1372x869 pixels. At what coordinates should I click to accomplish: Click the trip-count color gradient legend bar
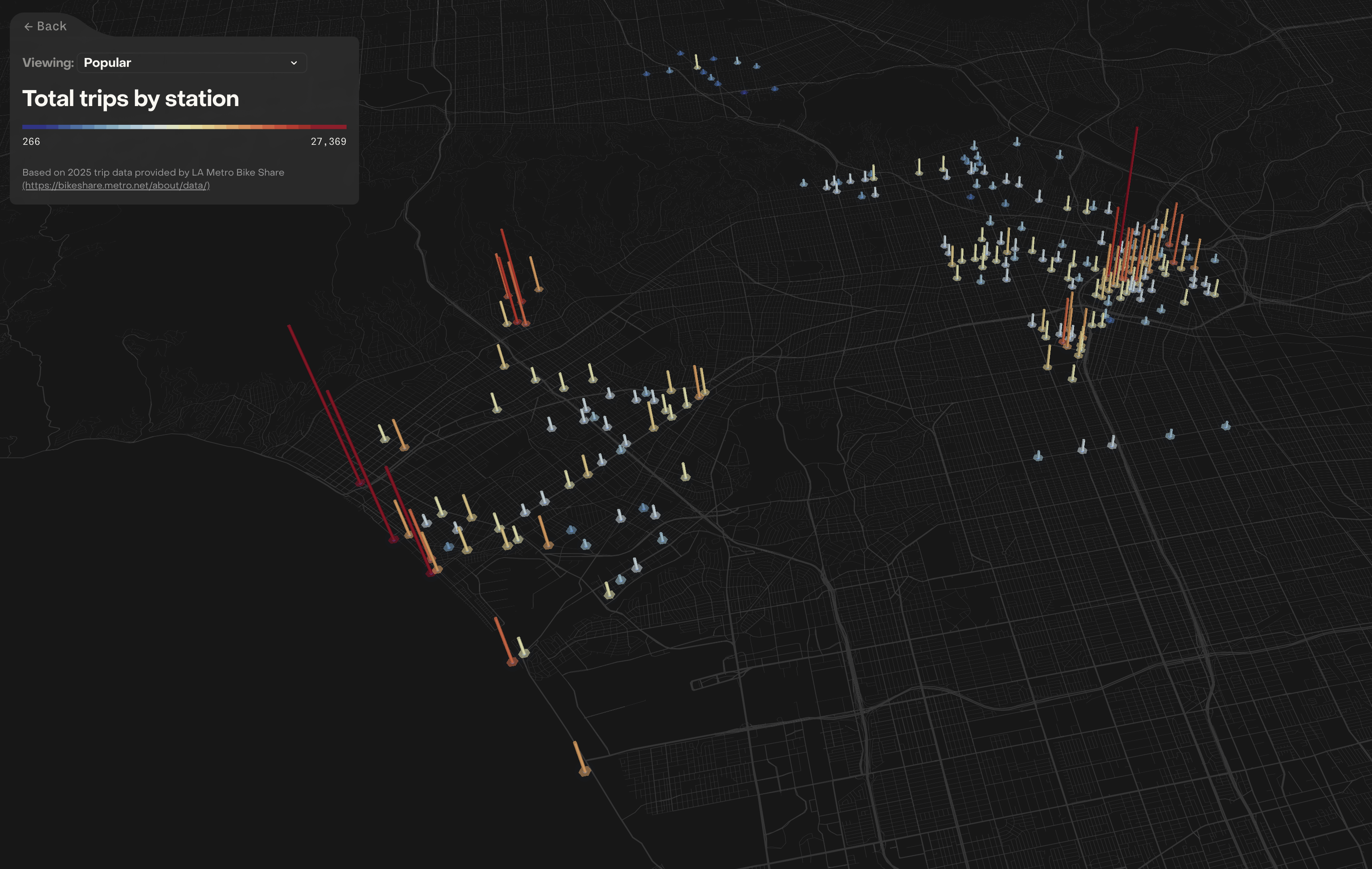[184, 127]
